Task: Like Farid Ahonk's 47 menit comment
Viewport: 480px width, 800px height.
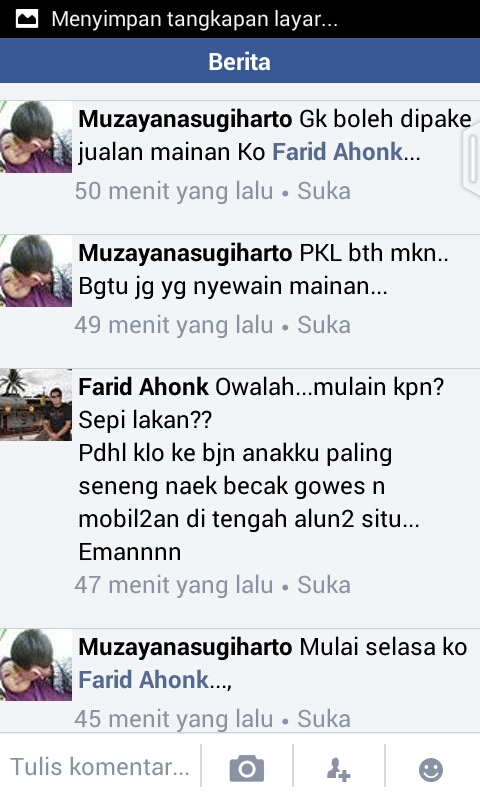Action: (324, 585)
